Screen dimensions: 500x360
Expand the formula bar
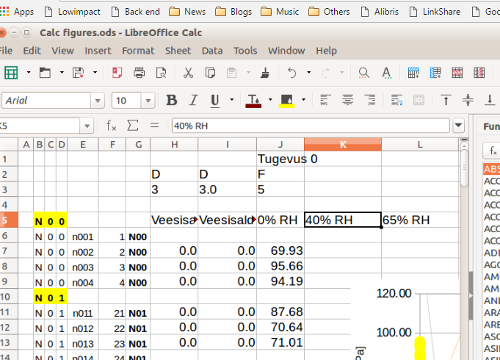pyautogui.click(x=459, y=126)
